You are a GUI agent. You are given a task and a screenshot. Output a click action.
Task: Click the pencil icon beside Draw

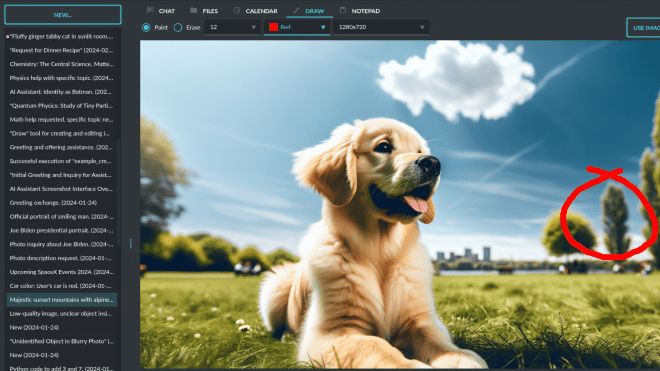pyautogui.click(x=296, y=10)
